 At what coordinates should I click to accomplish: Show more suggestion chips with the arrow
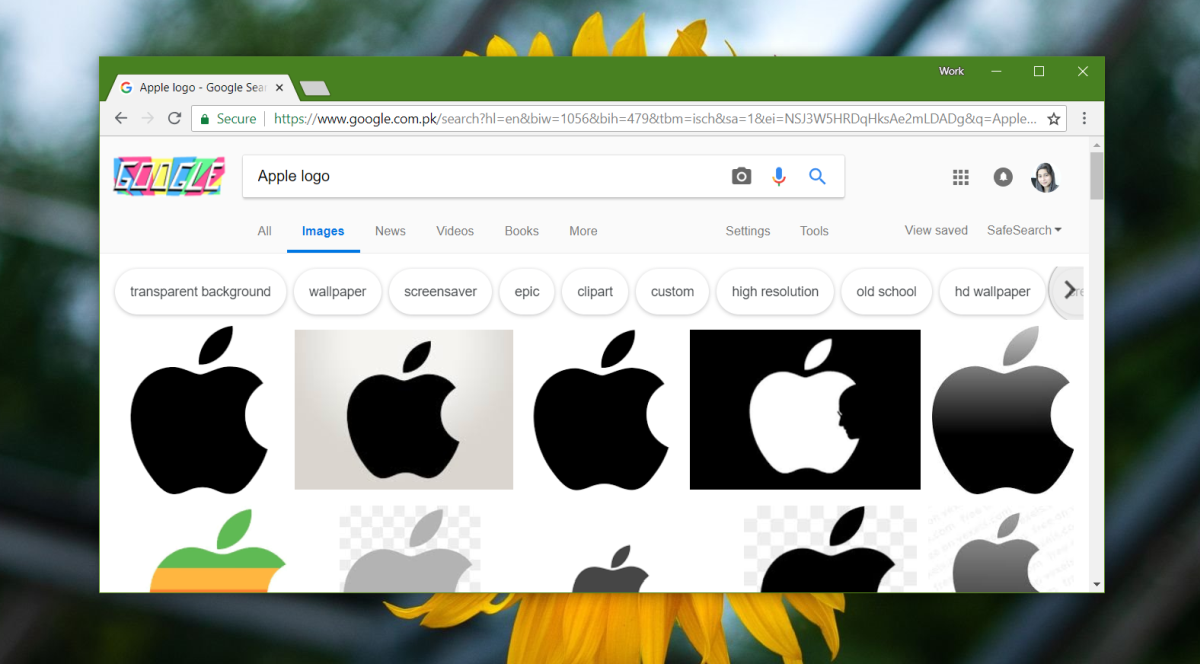(1069, 290)
